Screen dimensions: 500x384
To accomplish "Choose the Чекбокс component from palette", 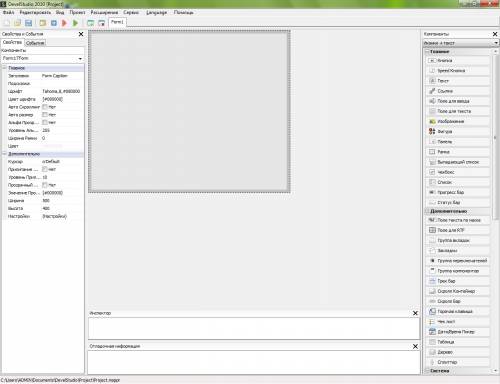I will click(458, 172).
